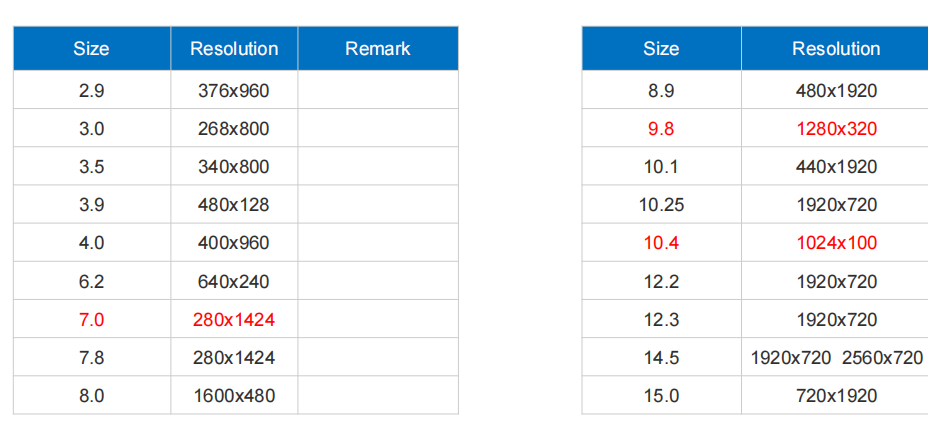Click the Size header in the left table
928x427 pixels.
coord(91,48)
